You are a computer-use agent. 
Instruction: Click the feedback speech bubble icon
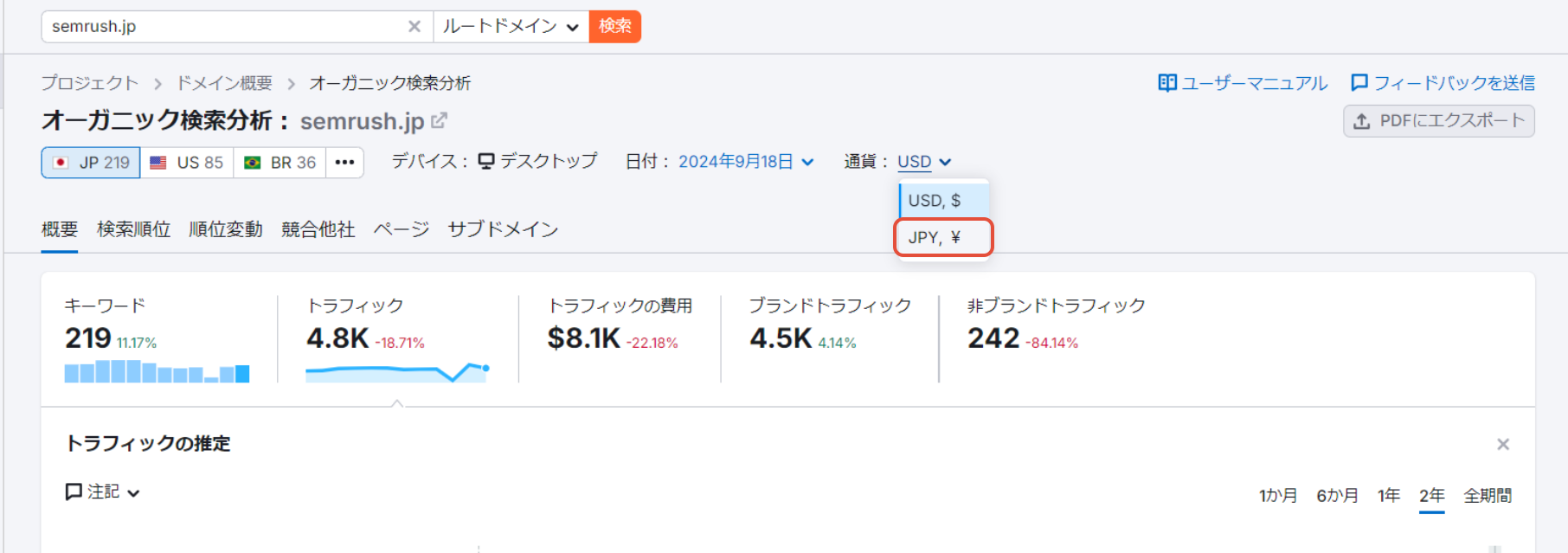point(1359,83)
